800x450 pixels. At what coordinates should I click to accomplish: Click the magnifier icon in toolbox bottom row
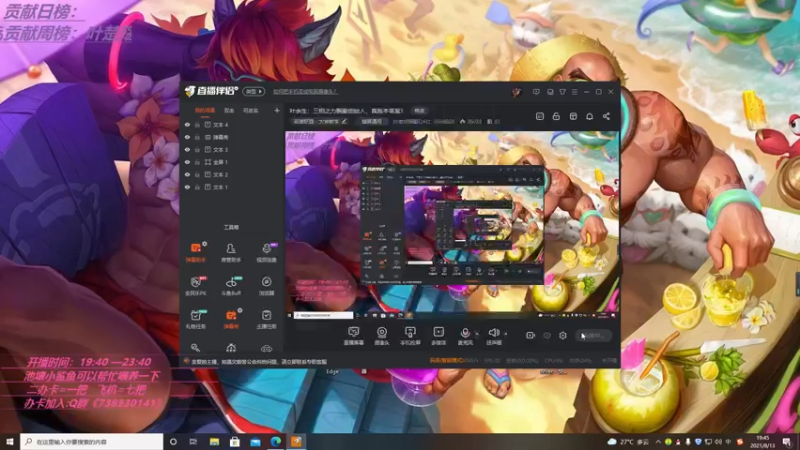pos(195,348)
